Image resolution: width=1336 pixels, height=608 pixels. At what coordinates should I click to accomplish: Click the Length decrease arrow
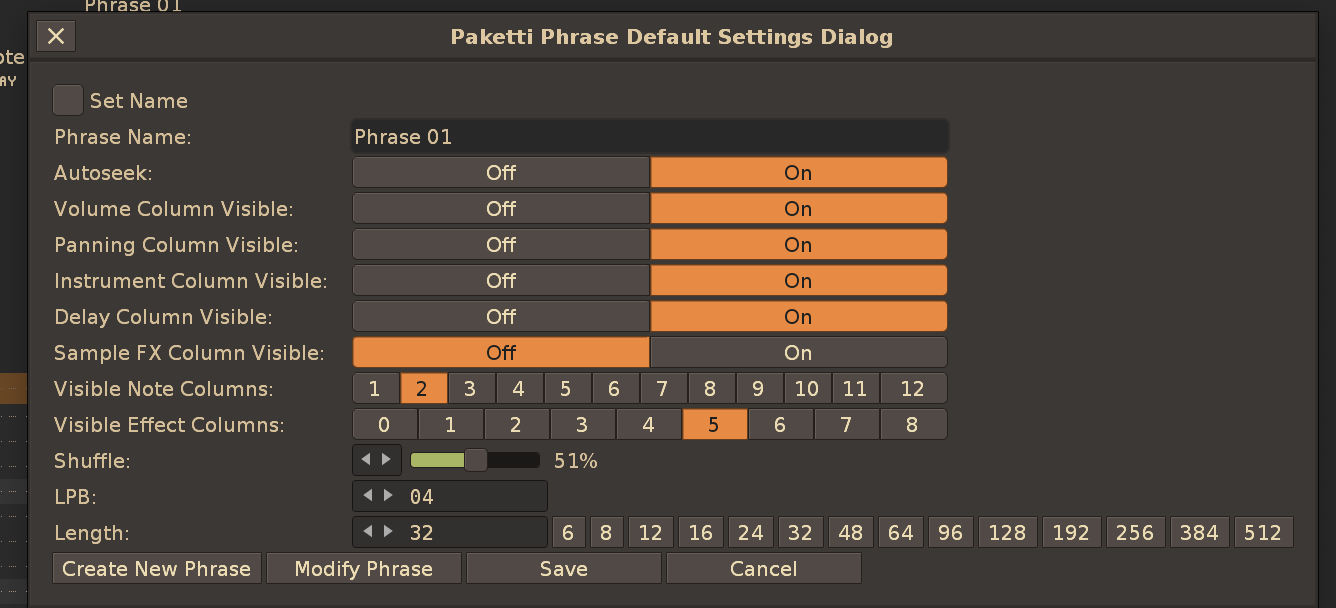(367, 532)
